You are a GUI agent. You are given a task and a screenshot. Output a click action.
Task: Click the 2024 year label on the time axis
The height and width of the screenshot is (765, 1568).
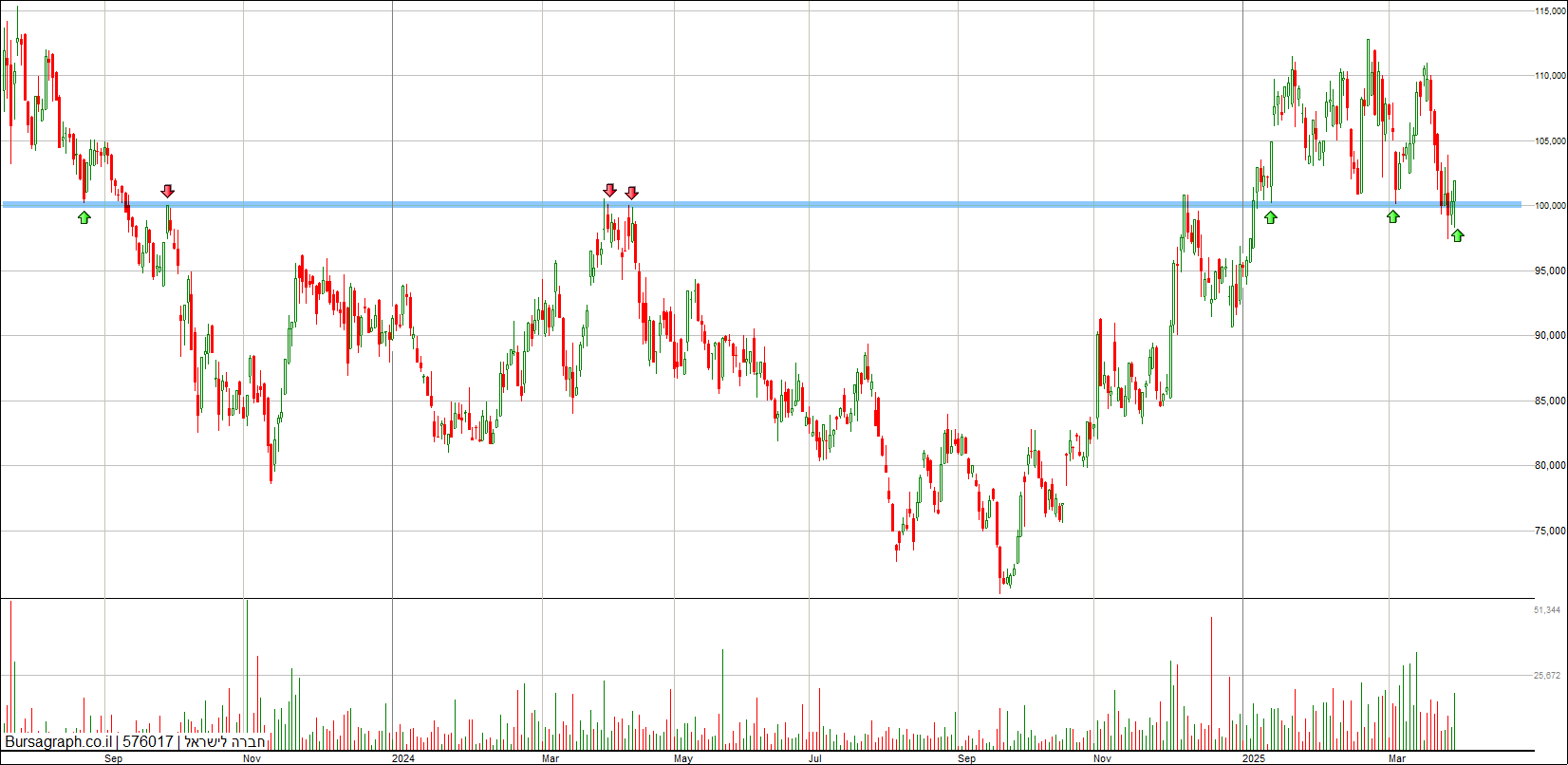[403, 759]
